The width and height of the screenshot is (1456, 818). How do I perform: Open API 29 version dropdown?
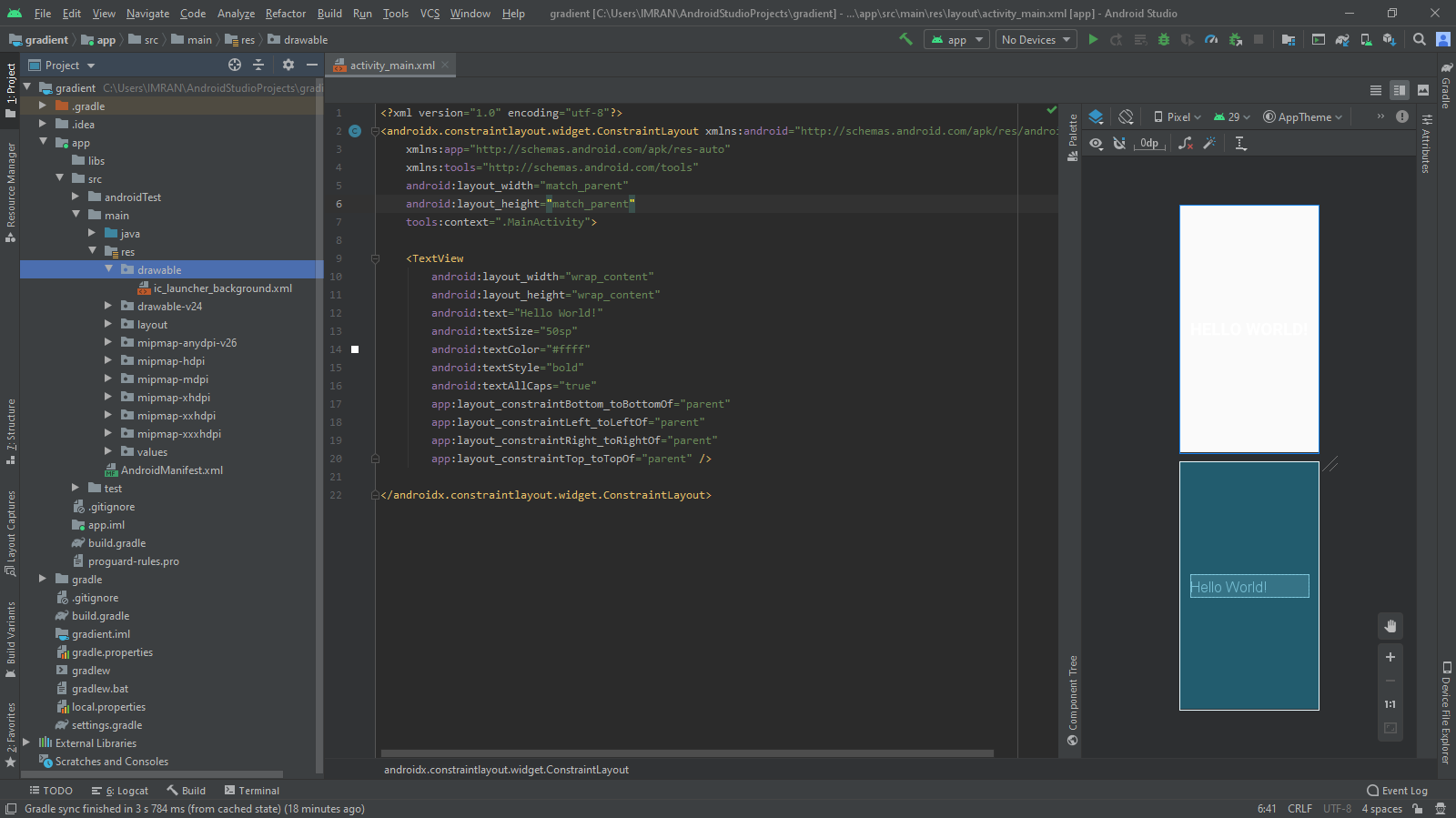coord(1232,116)
